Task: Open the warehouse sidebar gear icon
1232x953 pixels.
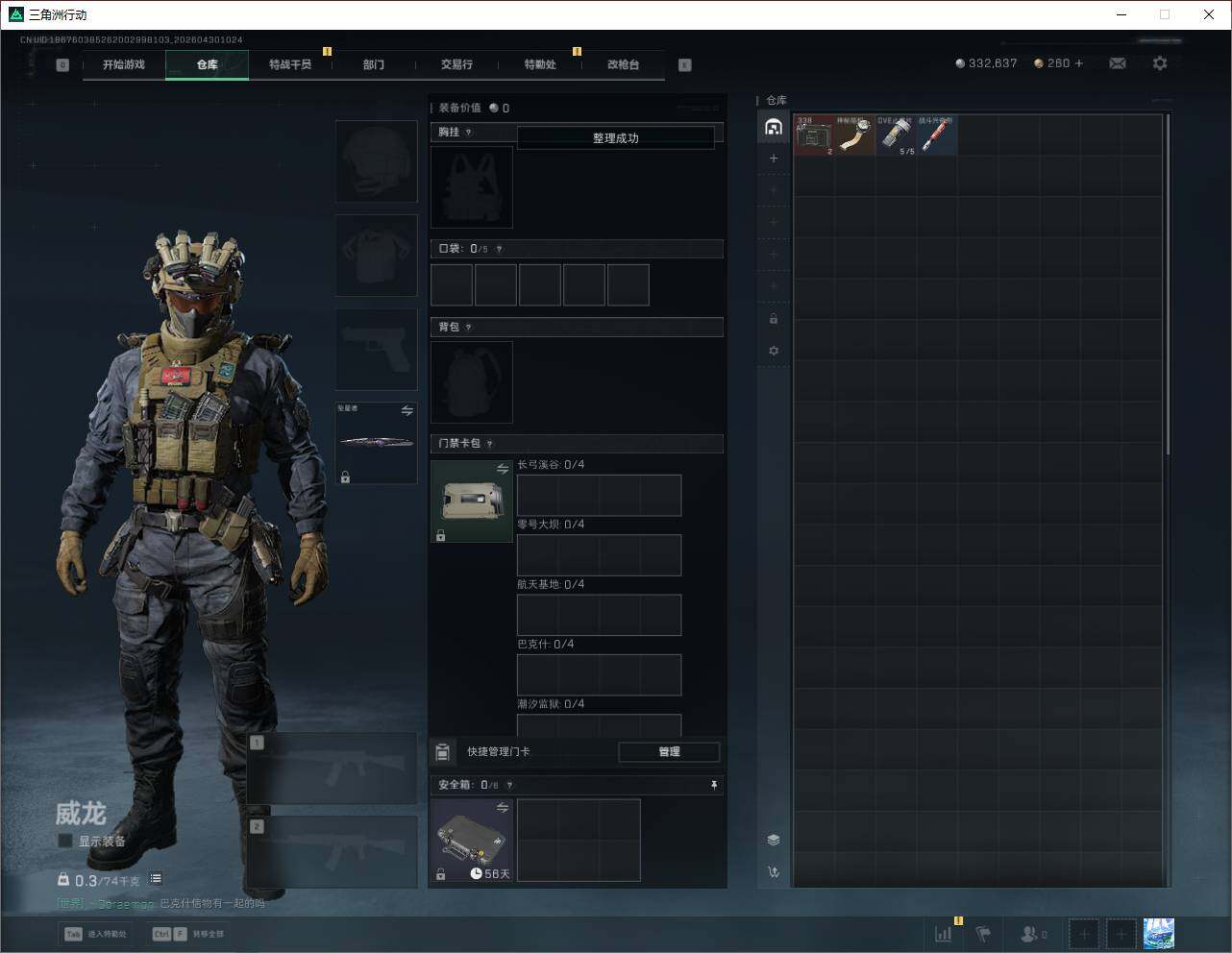Action: click(x=774, y=351)
